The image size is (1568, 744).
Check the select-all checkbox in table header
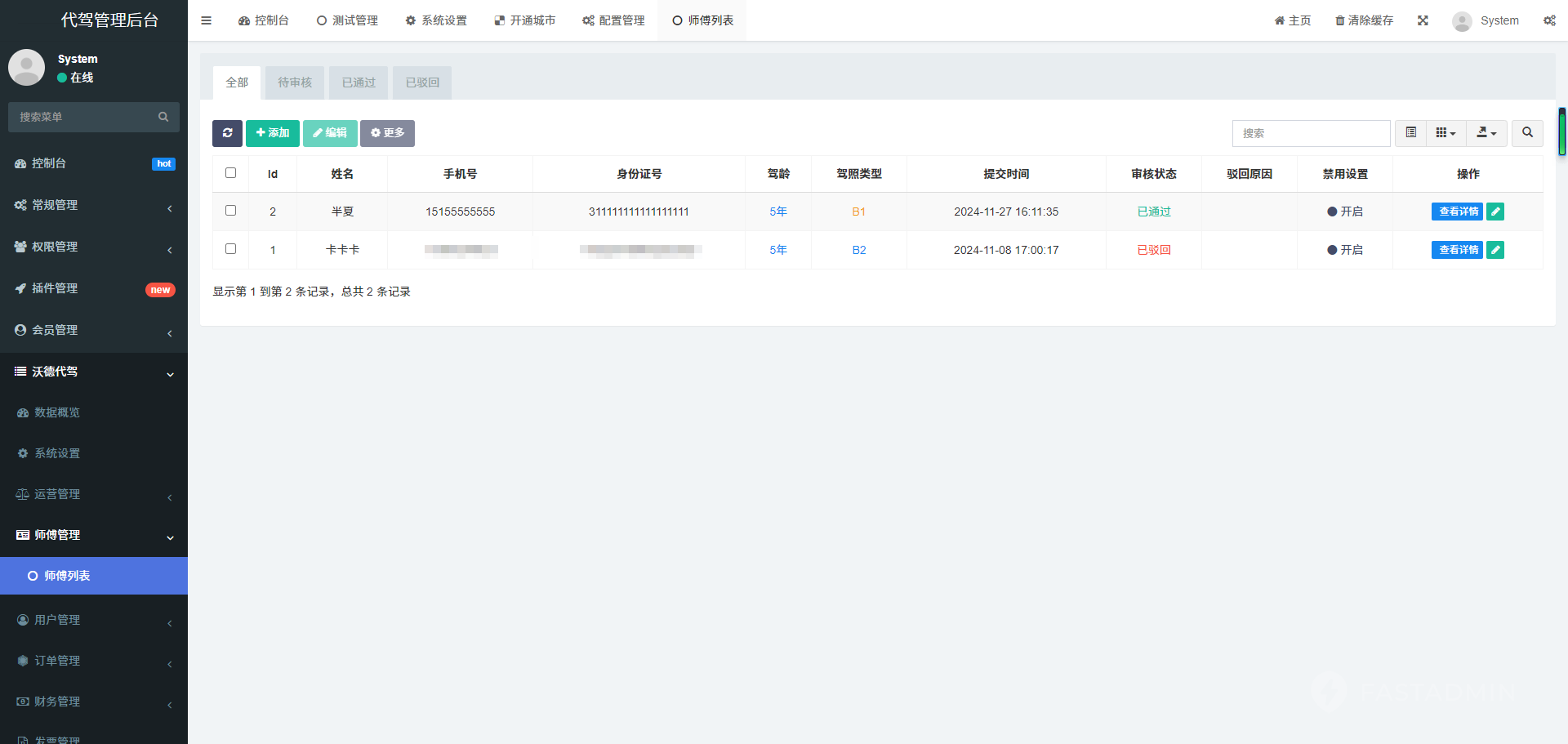[x=230, y=173]
